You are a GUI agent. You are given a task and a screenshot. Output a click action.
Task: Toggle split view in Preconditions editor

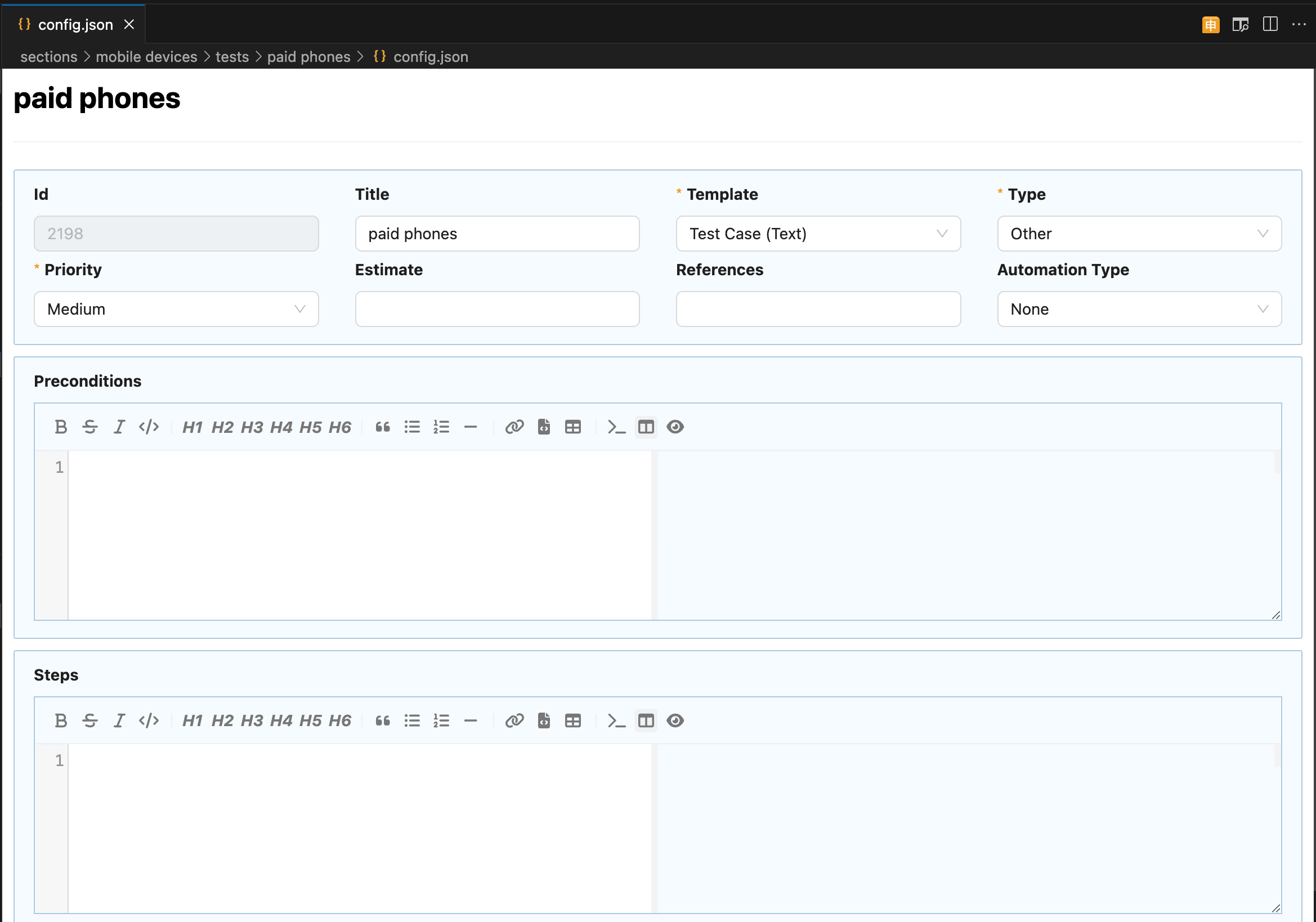(x=646, y=427)
